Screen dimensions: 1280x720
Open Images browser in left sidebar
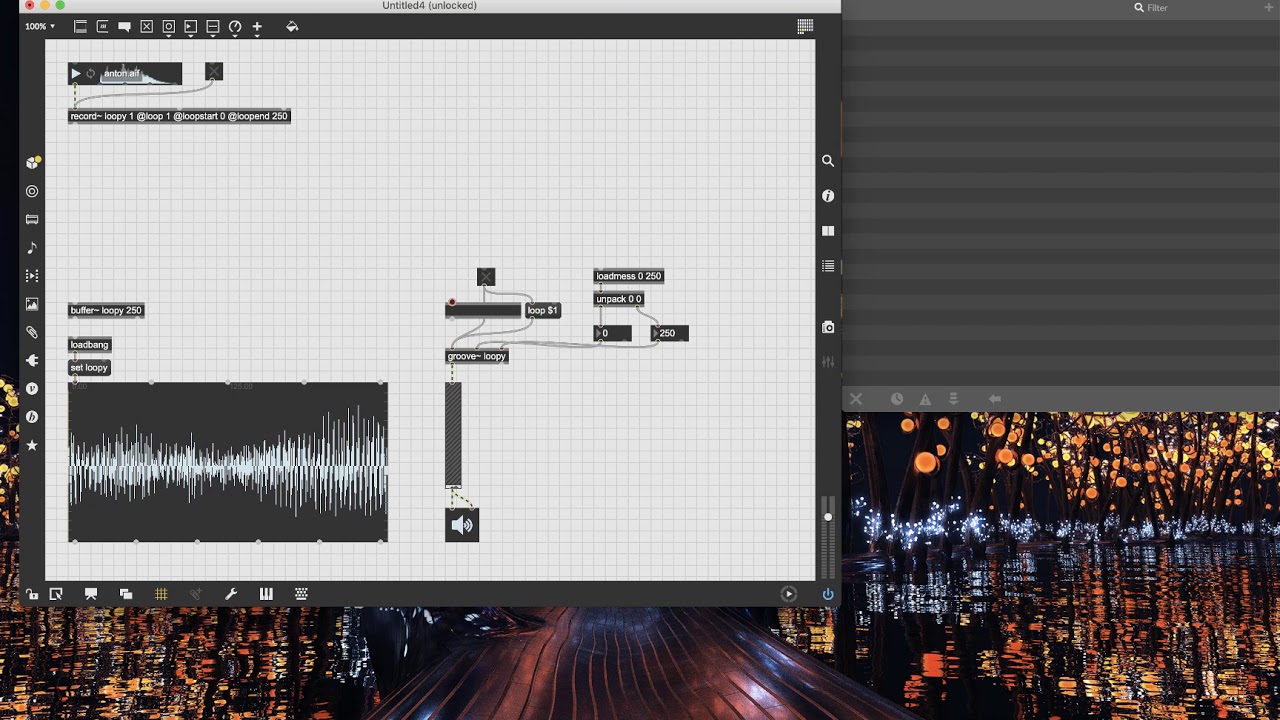[32, 304]
